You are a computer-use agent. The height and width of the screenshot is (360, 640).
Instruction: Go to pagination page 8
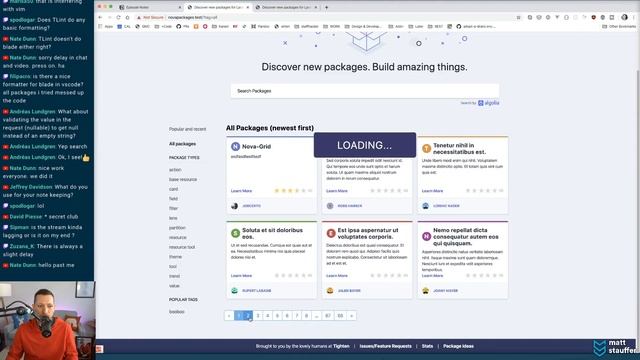pos(307,316)
